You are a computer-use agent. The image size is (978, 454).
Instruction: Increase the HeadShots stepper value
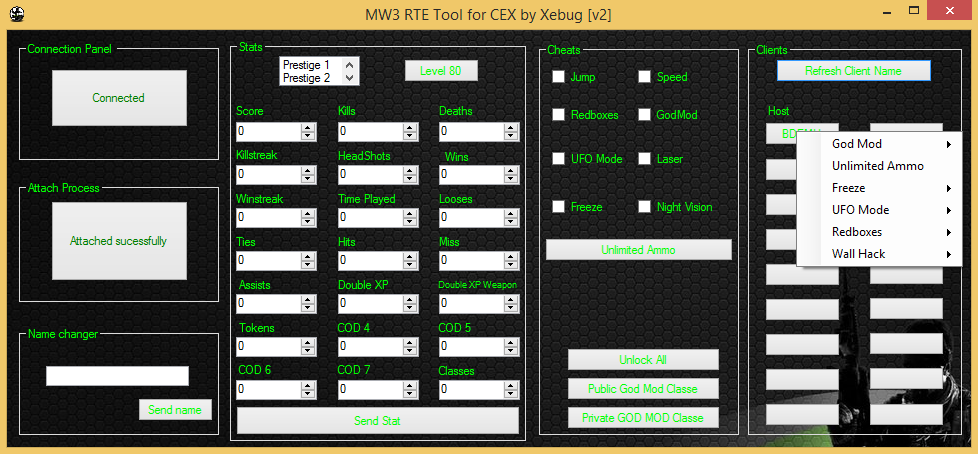[410, 170]
